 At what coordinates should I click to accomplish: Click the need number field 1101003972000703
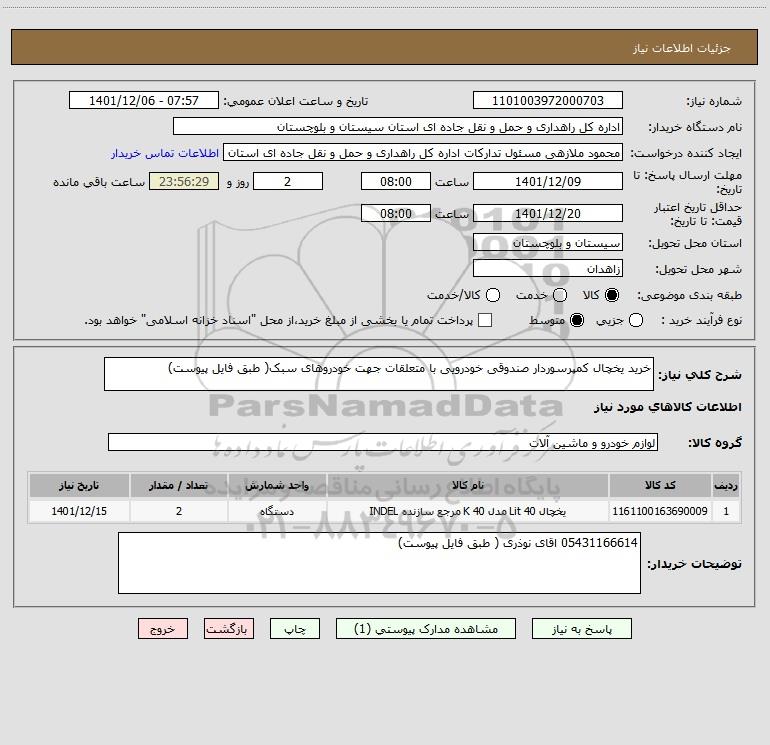(x=548, y=101)
